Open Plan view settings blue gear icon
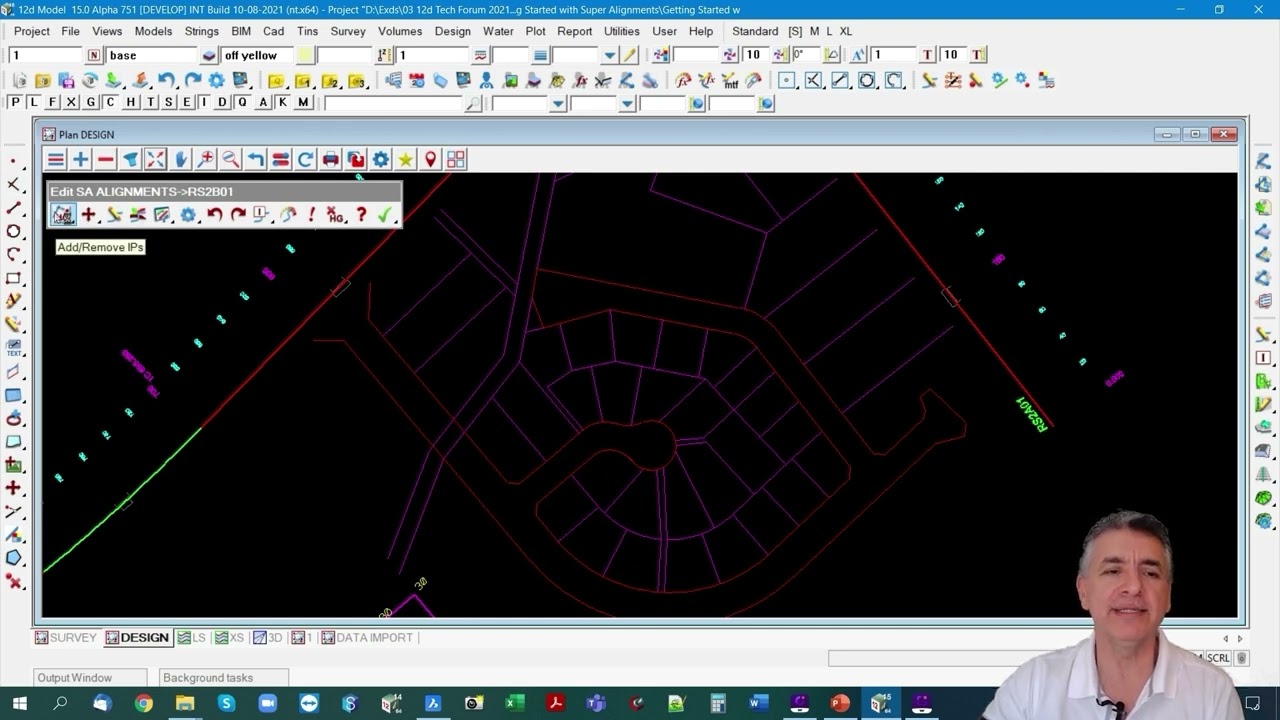Image resolution: width=1280 pixels, height=720 pixels. coord(381,160)
